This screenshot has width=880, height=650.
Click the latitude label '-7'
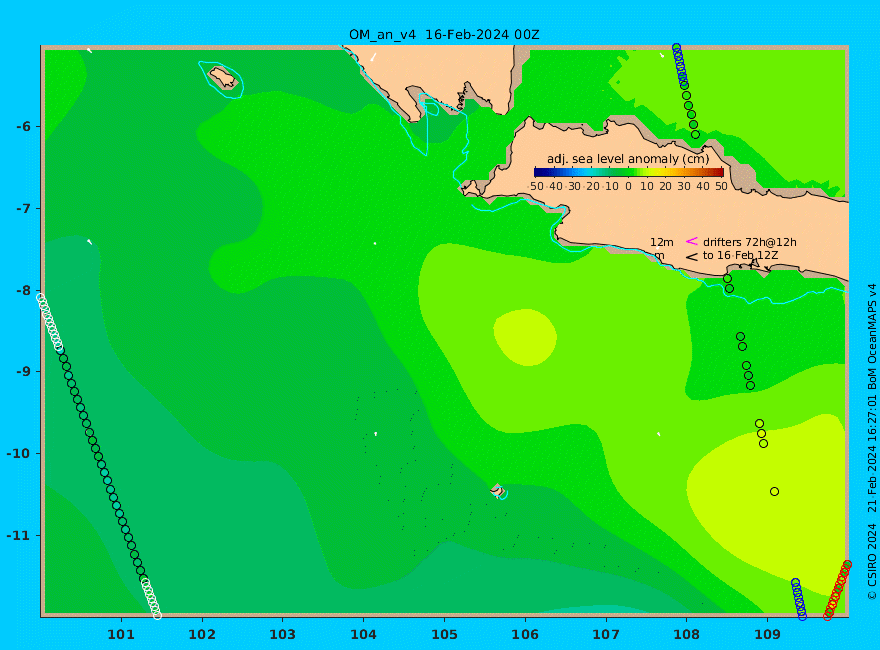[x=23, y=208]
